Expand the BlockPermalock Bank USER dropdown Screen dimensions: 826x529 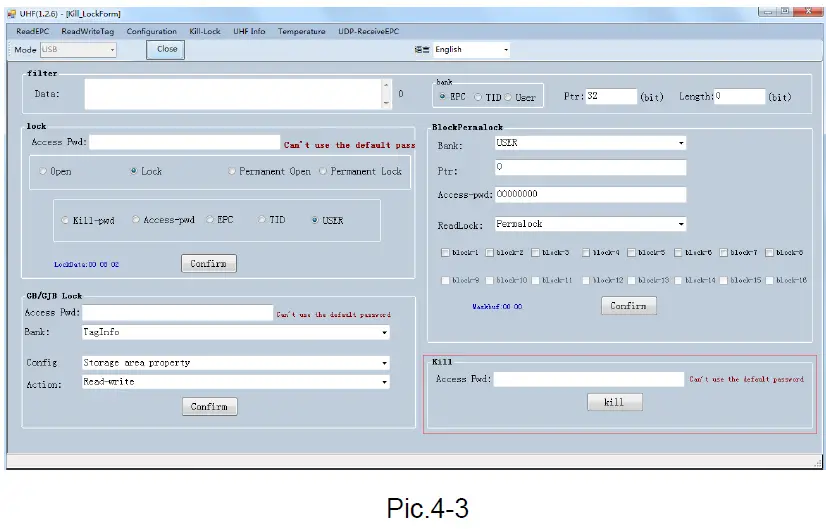pyautogui.click(x=681, y=143)
